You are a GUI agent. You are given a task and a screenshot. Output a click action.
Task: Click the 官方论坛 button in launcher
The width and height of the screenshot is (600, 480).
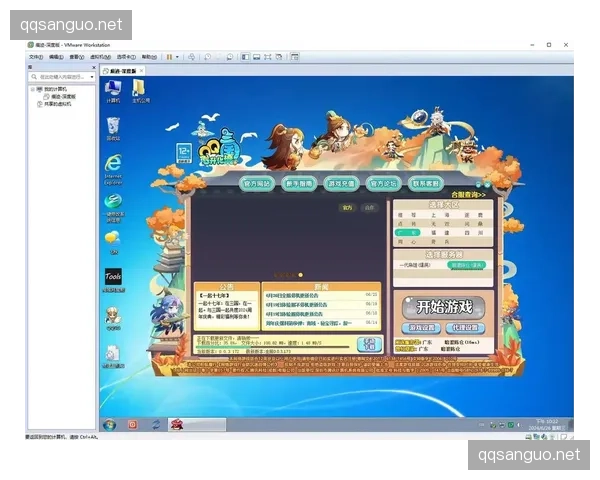point(383,184)
